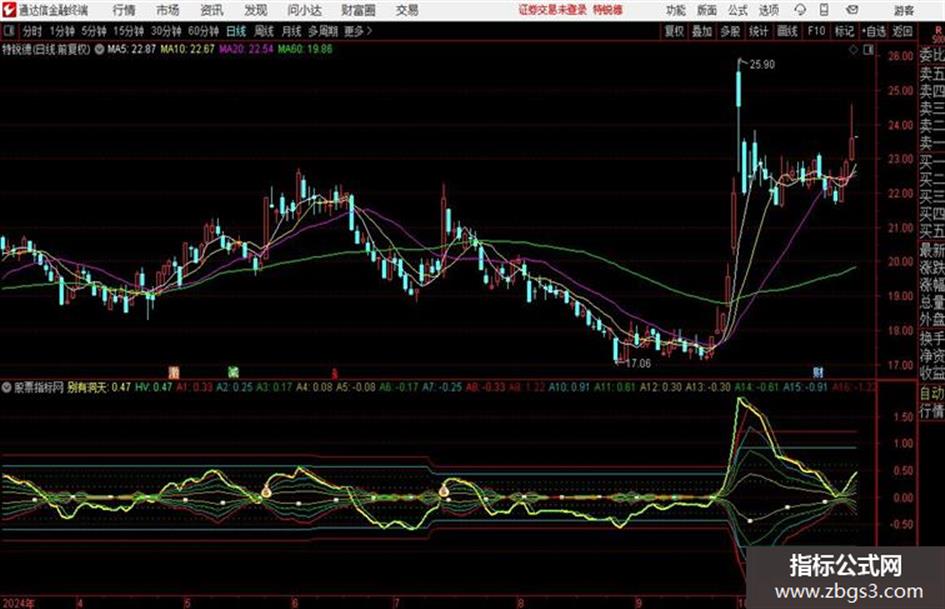945x609 pixels.
Task: Click the 游客 user account label
Action: [x=903, y=10]
